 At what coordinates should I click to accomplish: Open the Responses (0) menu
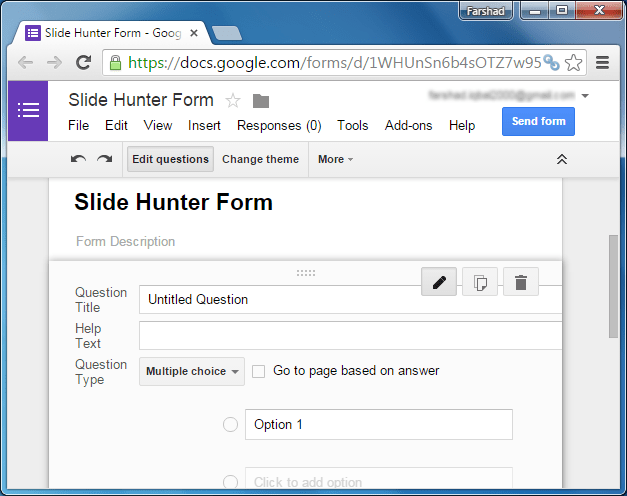(279, 126)
